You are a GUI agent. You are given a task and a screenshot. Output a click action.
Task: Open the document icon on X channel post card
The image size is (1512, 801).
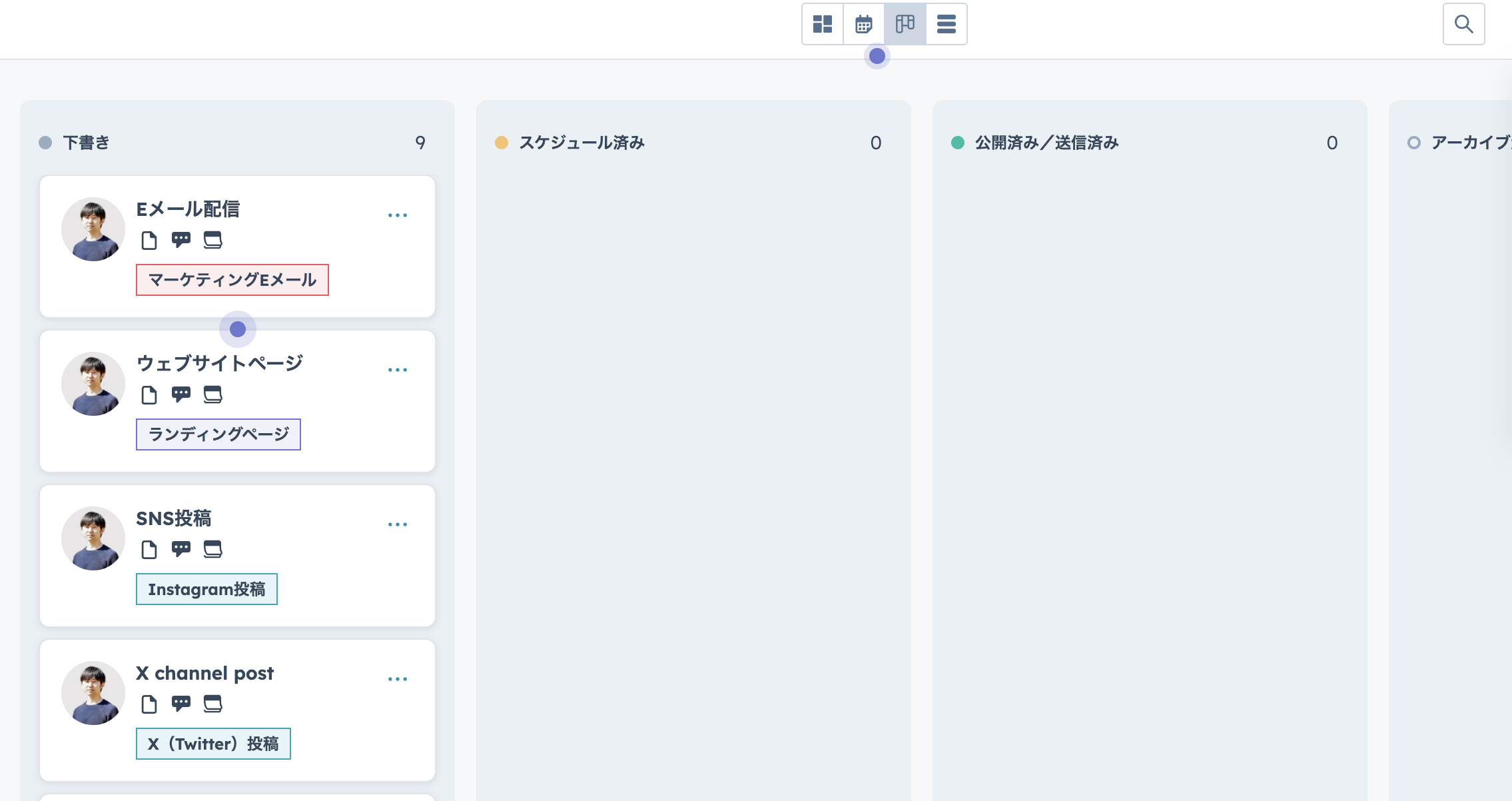point(149,704)
